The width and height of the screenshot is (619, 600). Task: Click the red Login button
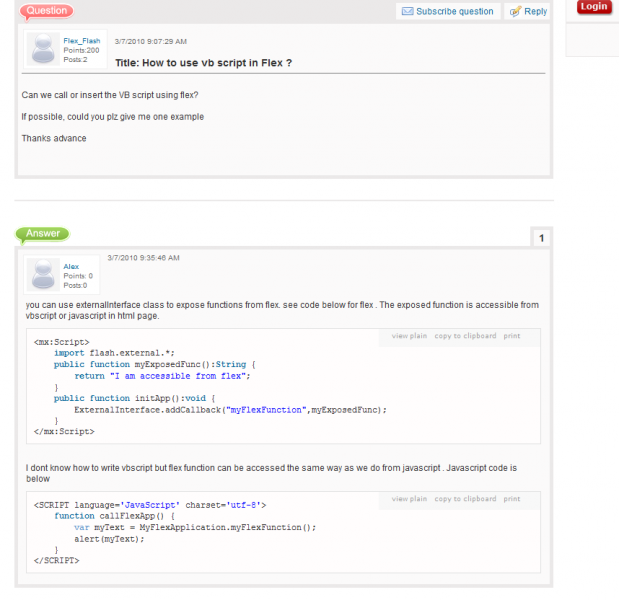click(593, 7)
